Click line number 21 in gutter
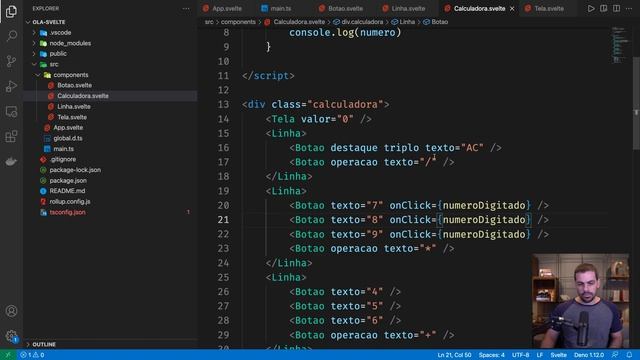Image resolution: width=640 pixels, height=360 pixels. [x=223, y=220]
